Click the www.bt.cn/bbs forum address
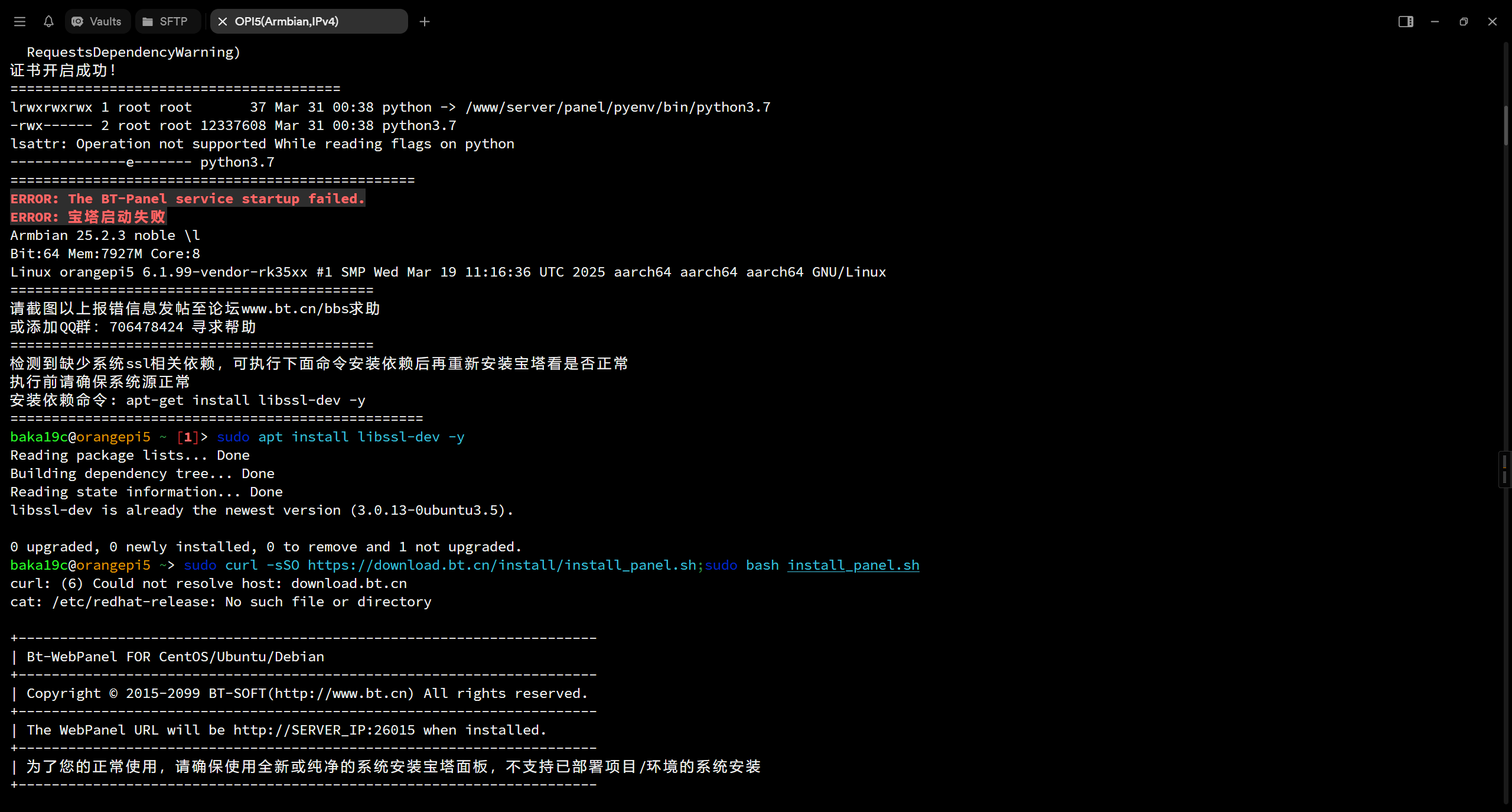This screenshot has width=1512, height=812. coord(295,309)
